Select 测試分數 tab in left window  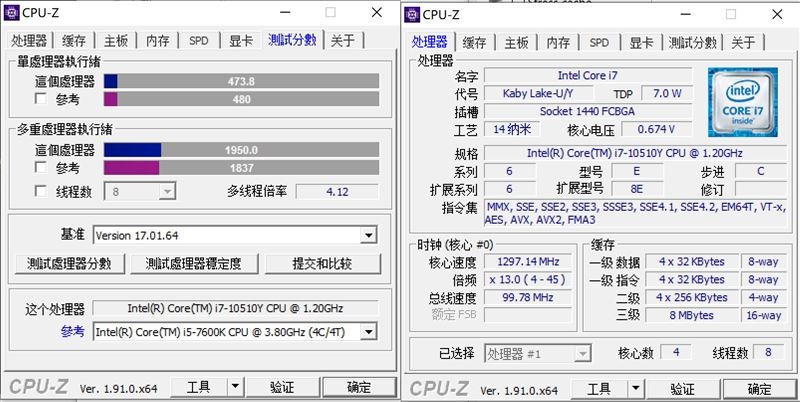(x=292, y=39)
